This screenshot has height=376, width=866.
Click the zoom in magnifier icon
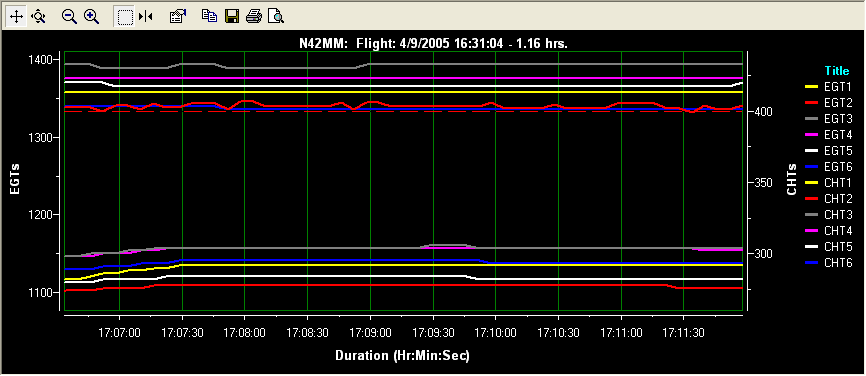[91, 17]
